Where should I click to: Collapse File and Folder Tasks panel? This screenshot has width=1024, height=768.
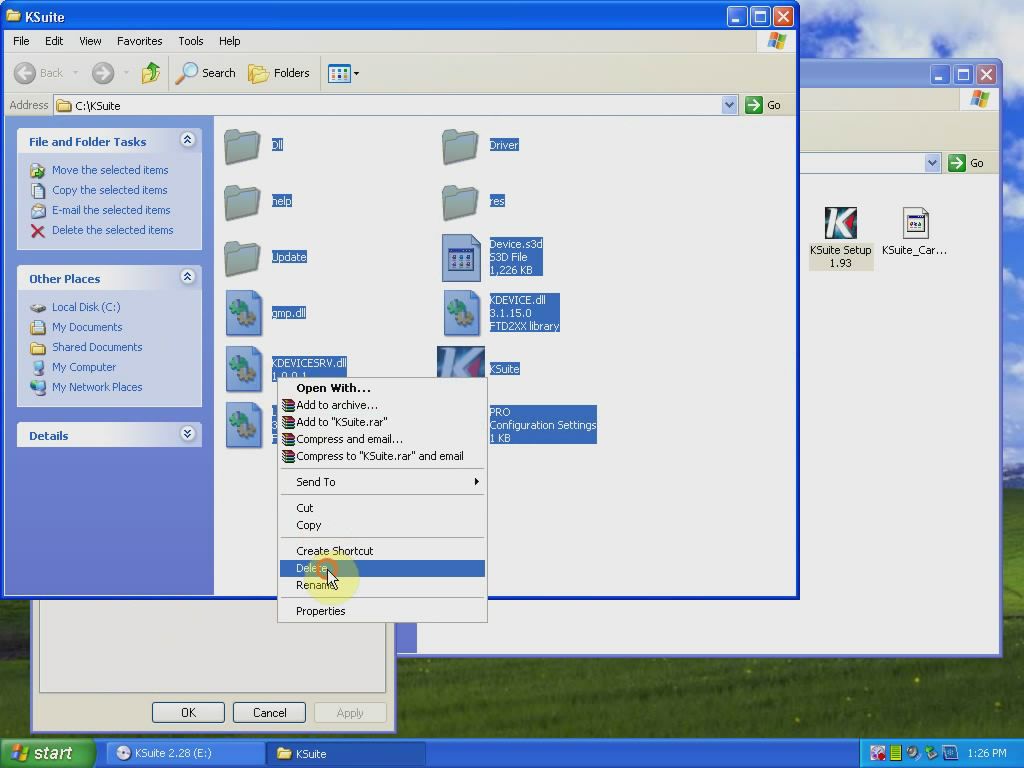pyautogui.click(x=187, y=140)
